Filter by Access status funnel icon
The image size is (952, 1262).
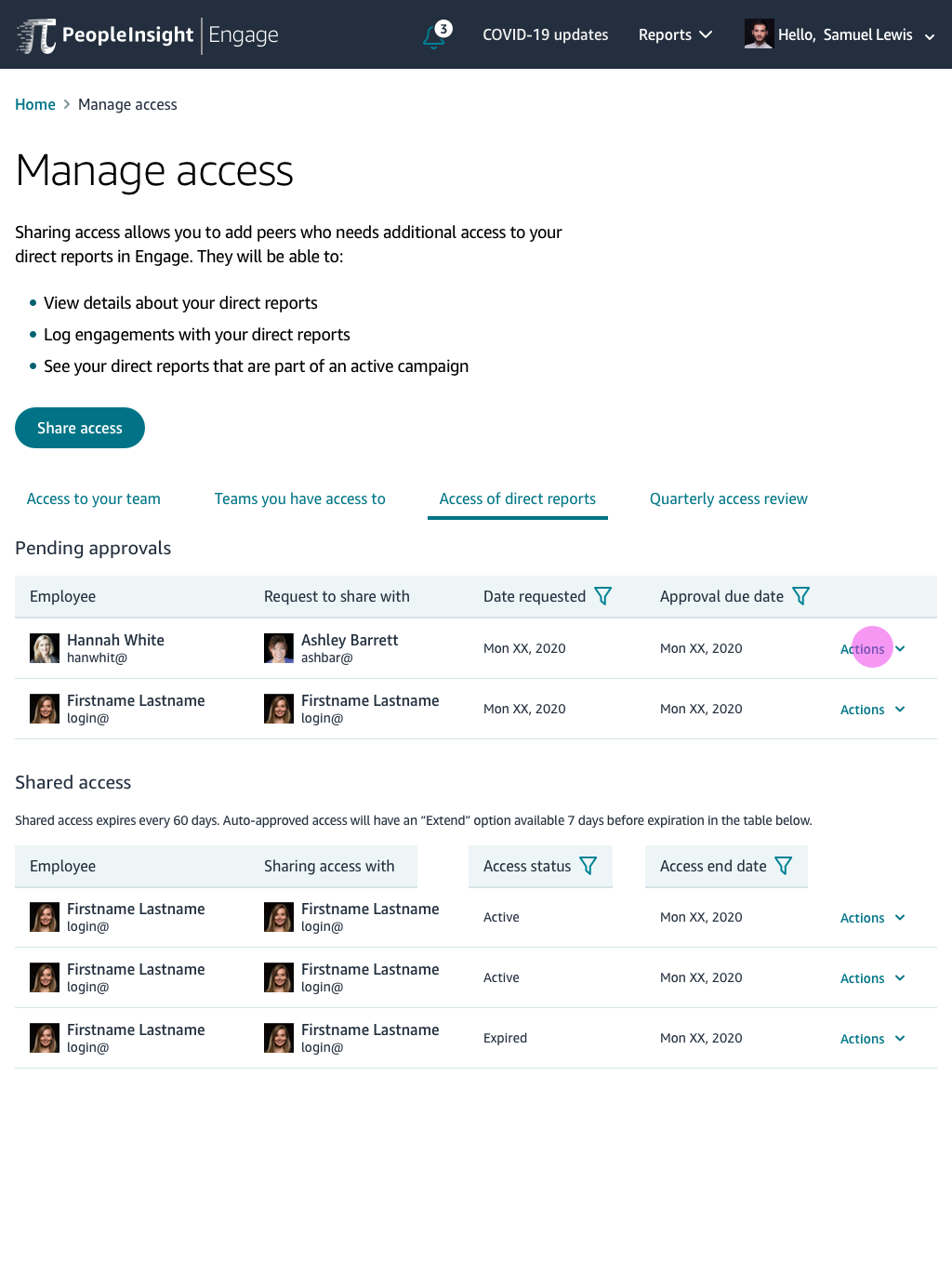pyautogui.click(x=588, y=866)
